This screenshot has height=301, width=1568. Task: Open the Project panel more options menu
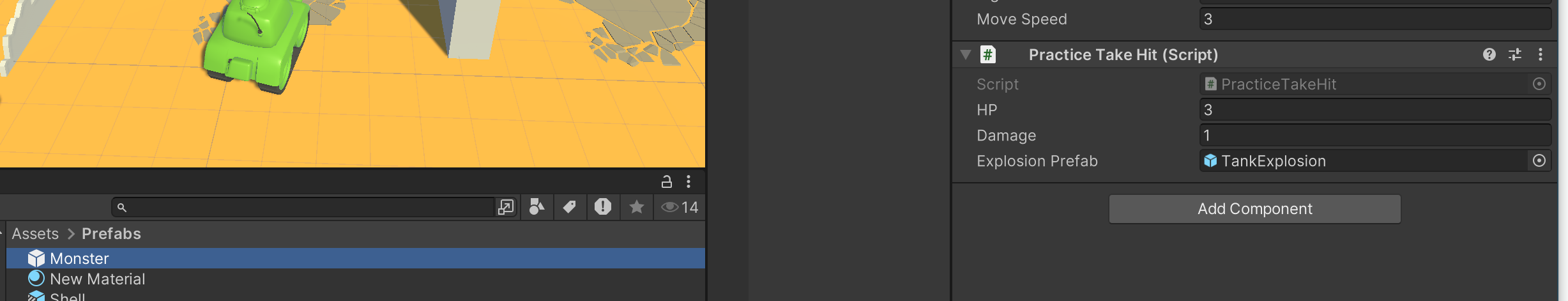[x=689, y=181]
